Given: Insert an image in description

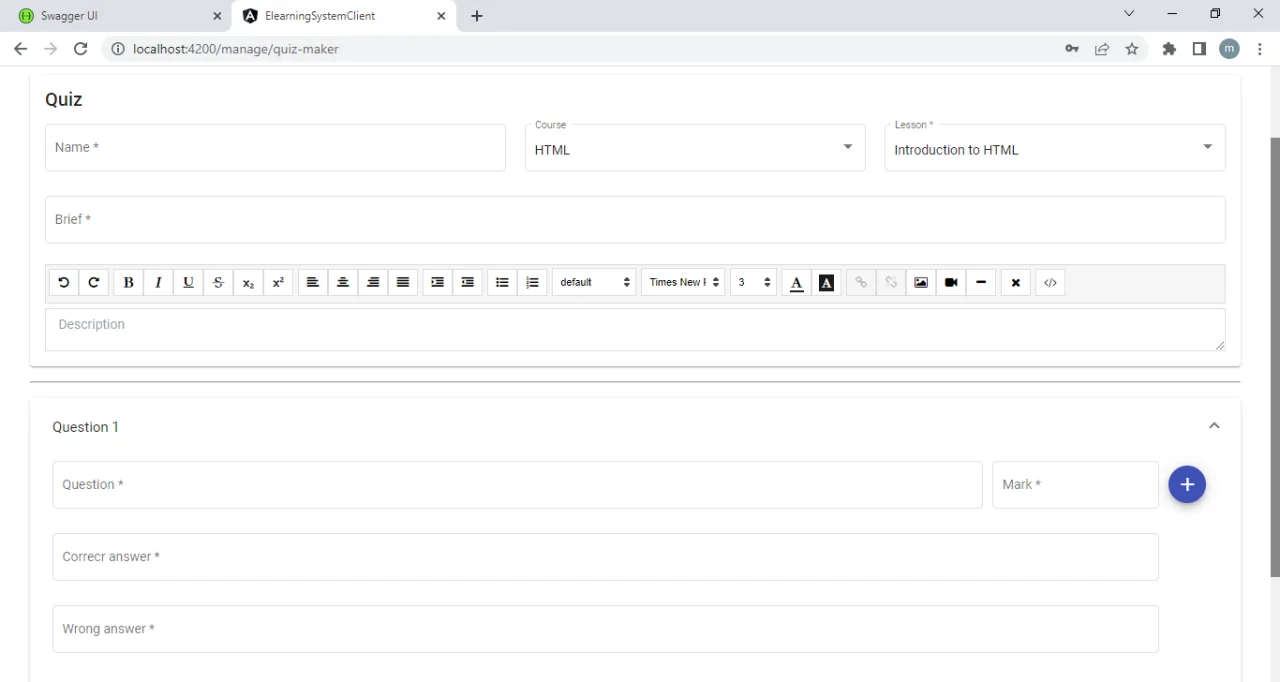Looking at the screenshot, I should (921, 283).
